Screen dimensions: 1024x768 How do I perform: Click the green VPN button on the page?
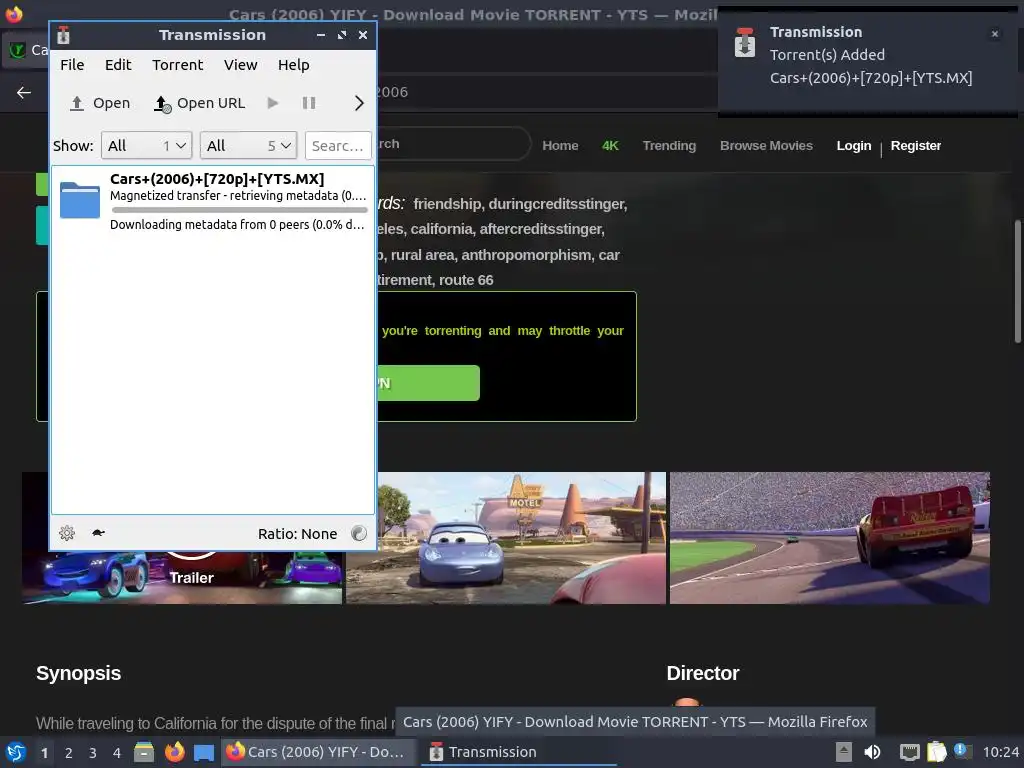[x=428, y=383]
